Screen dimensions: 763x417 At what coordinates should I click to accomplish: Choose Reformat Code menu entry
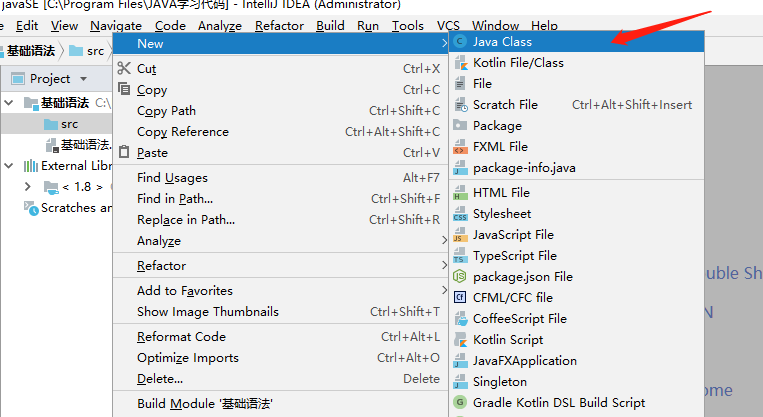coord(181,337)
